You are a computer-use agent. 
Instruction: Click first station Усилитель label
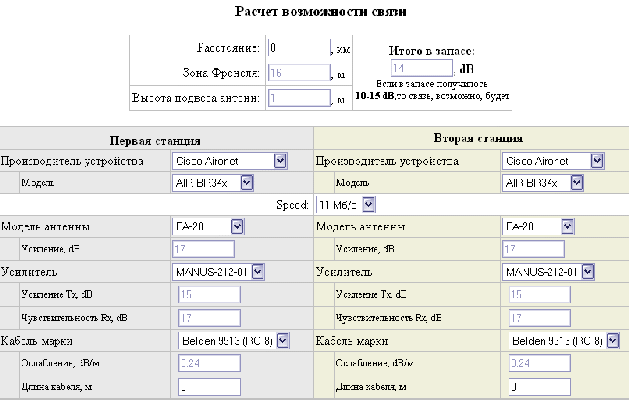(29, 272)
